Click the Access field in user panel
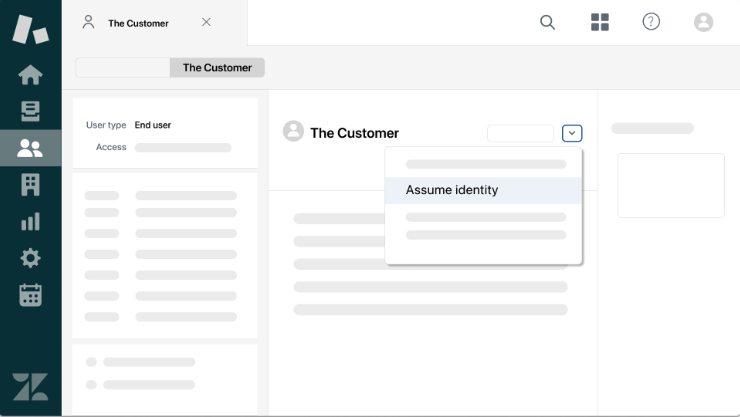The width and height of the screenshot is (740, 417). tap(182, 147)
